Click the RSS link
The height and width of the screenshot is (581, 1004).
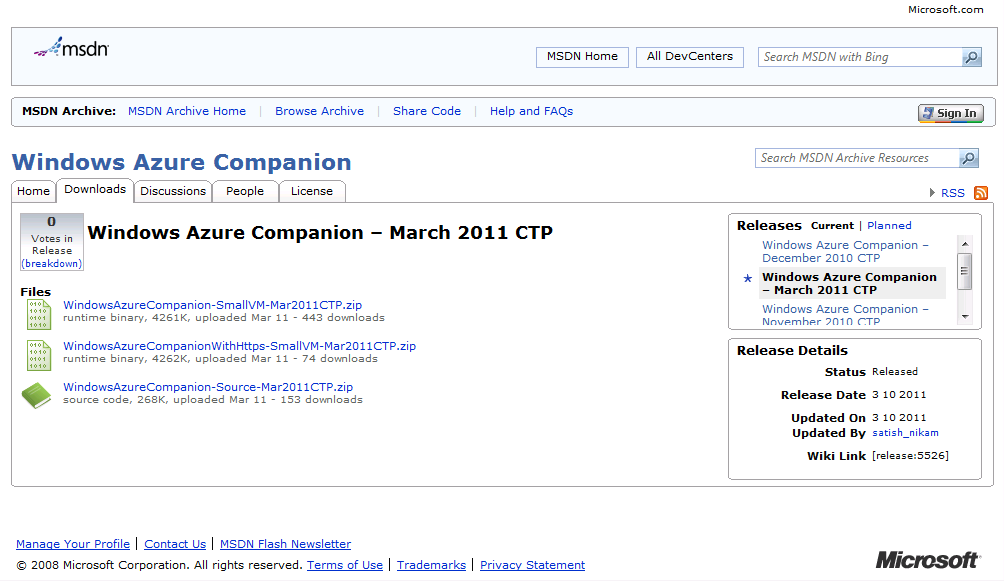tap(953, 193)
